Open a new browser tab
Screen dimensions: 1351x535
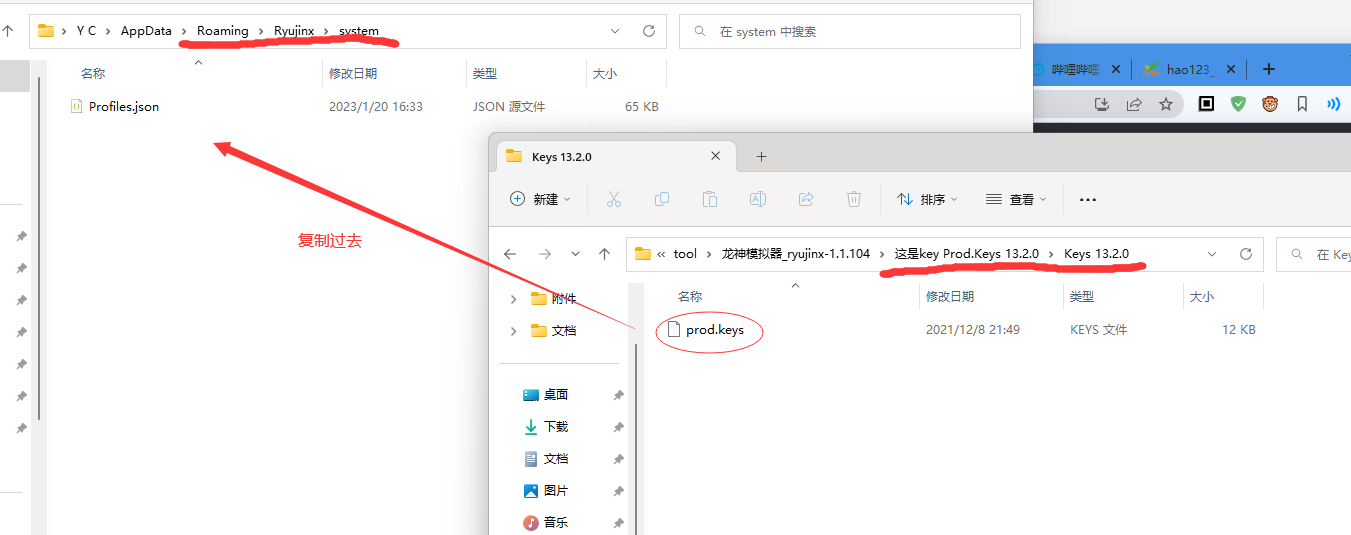click(x=1269, y=69)
